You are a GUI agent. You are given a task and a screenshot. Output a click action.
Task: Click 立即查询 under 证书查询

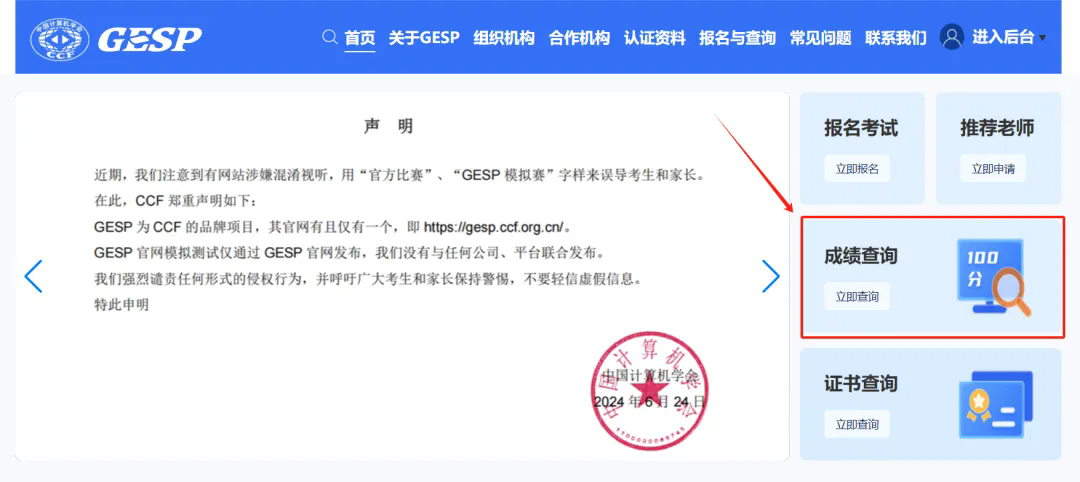[857, 424]
